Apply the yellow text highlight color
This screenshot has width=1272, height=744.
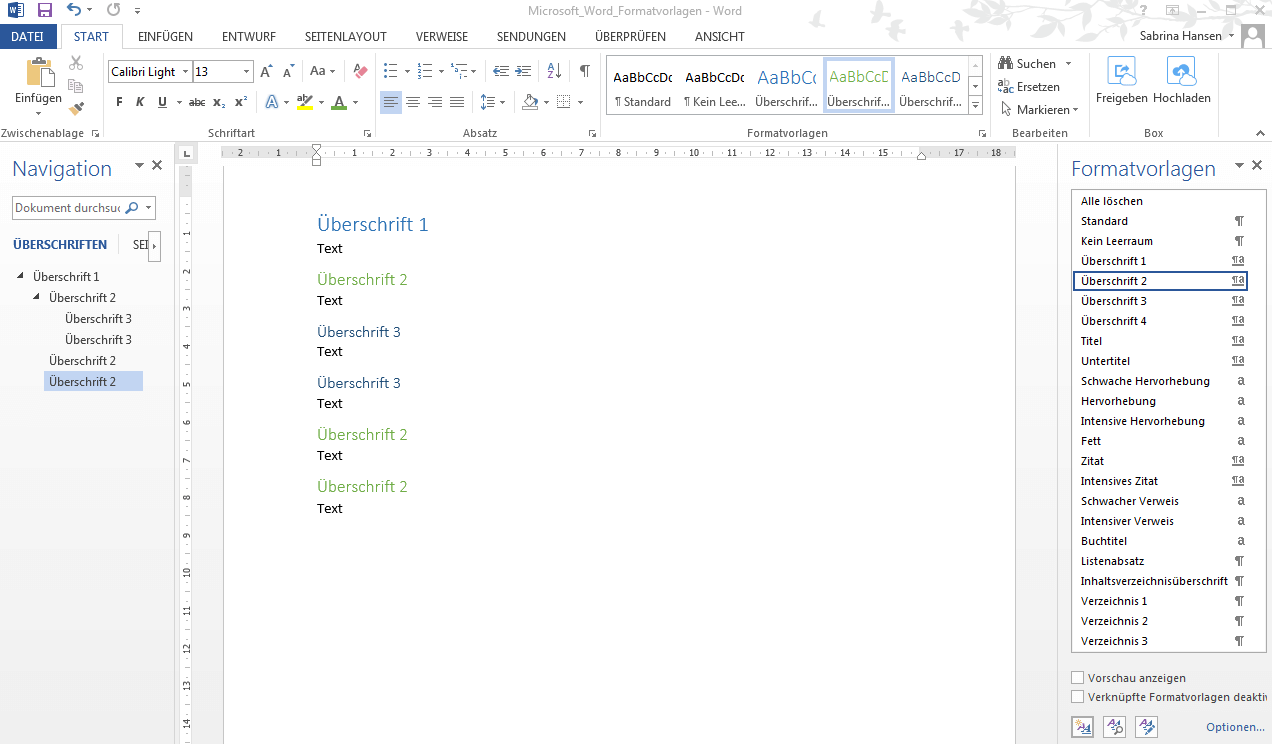click(305, 102)
